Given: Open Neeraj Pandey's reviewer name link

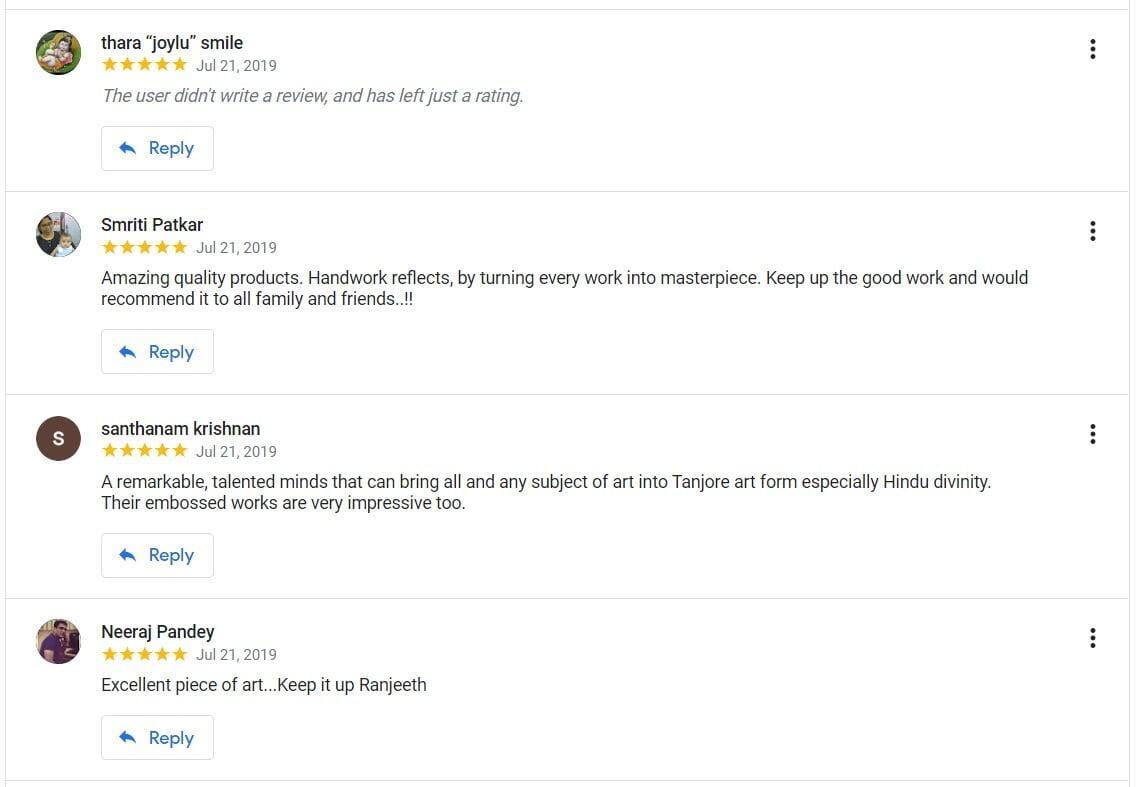Looking at the screenshot, I should point(158,632).
